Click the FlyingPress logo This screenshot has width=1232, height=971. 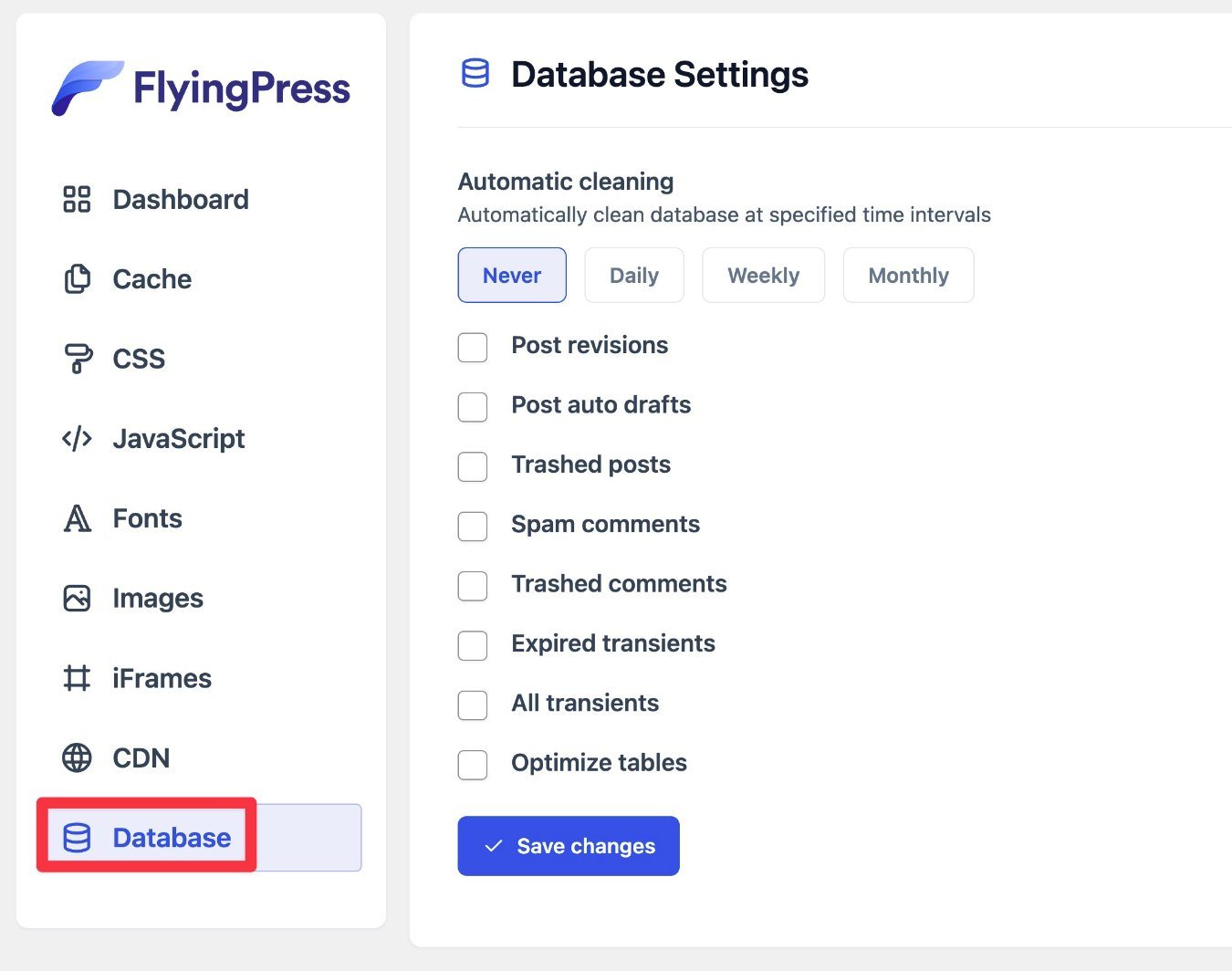[201, 89]
